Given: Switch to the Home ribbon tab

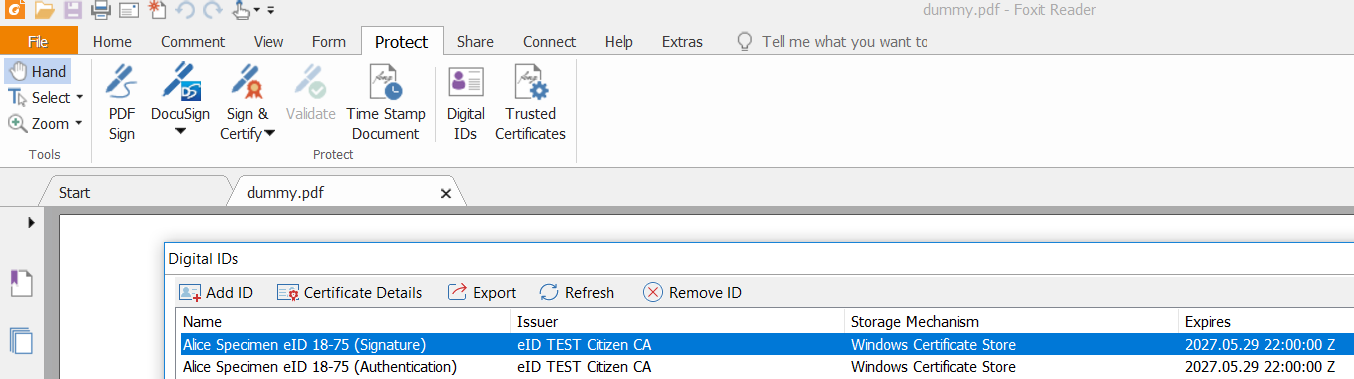Looking at the screenshot, I should 112,41.
